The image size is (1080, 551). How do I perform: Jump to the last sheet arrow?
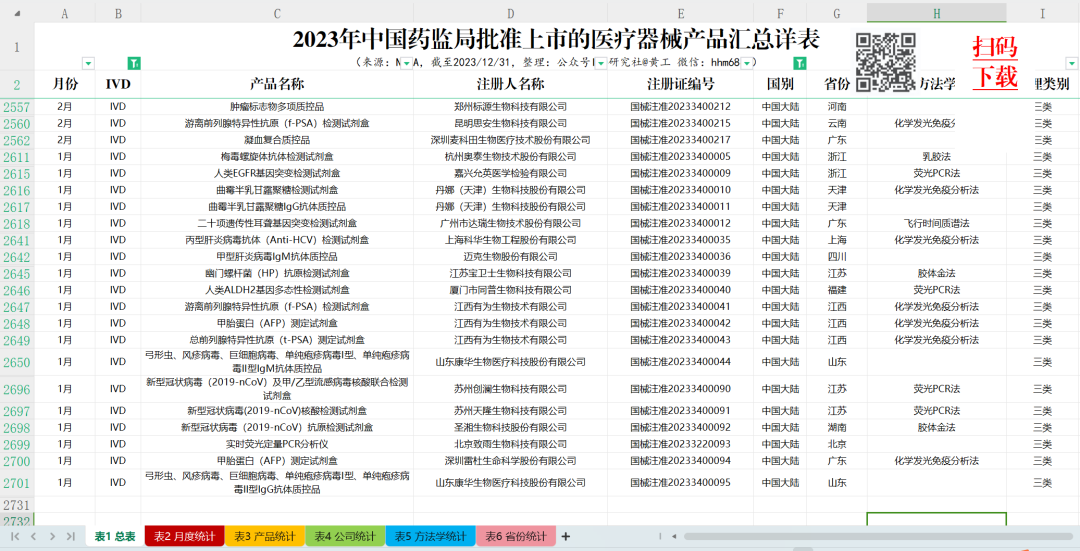click(x=70, y=537)
